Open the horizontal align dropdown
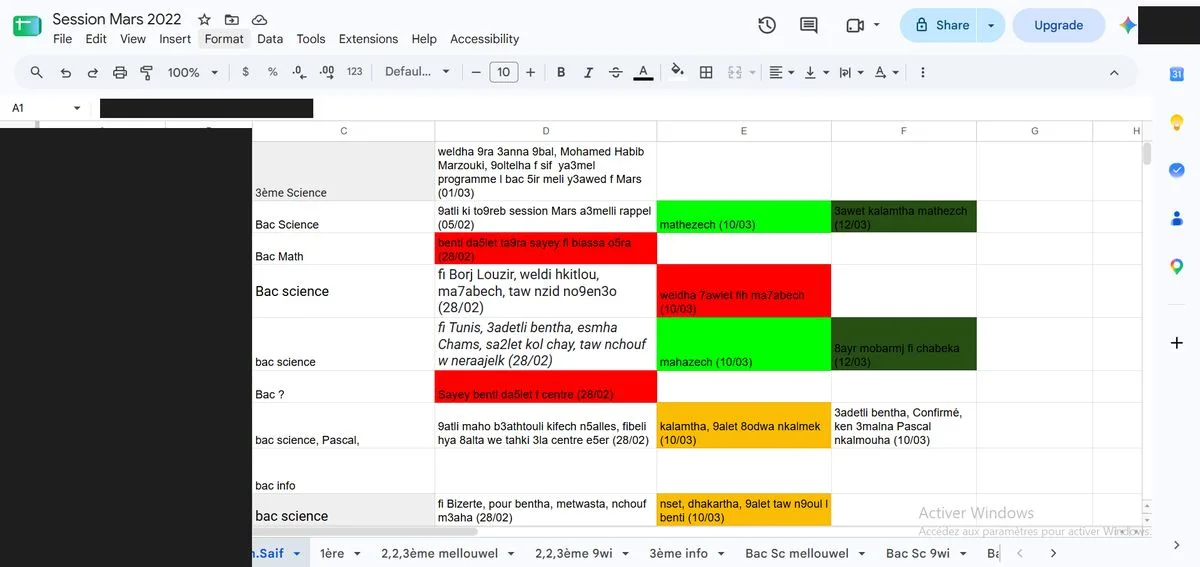The image size is (1200, 567). click(781, 72)
